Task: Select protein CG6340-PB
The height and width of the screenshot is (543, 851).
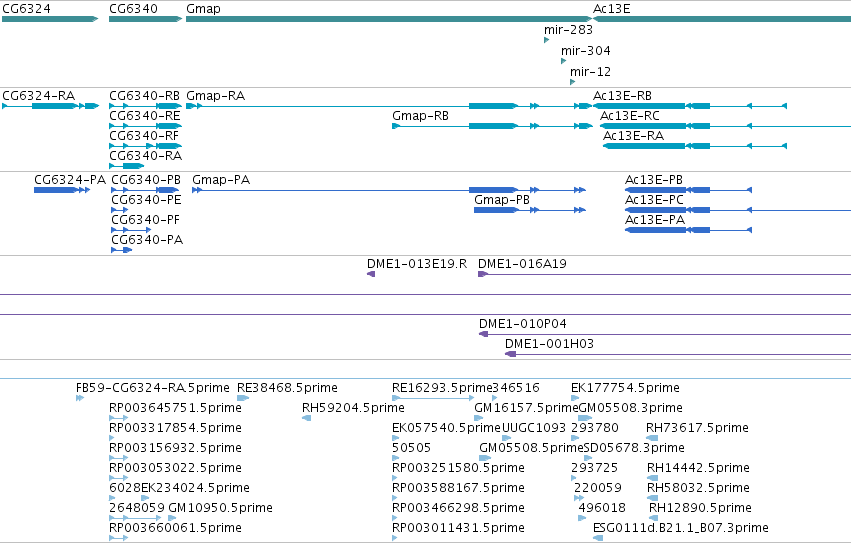Action: [x=146, y=180]
